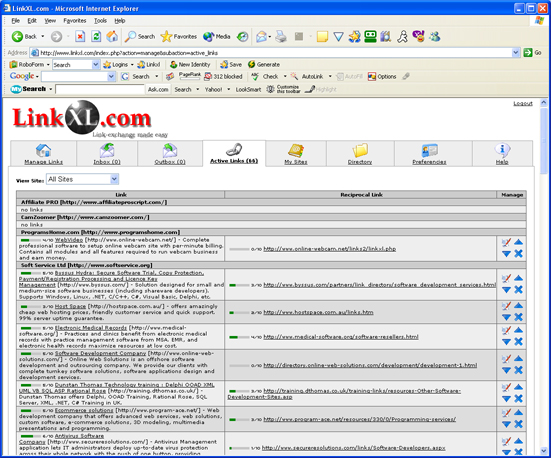Click the Mail envelope toolbar icon
This screenshot has height=458, width=551.
click(261, 36)
